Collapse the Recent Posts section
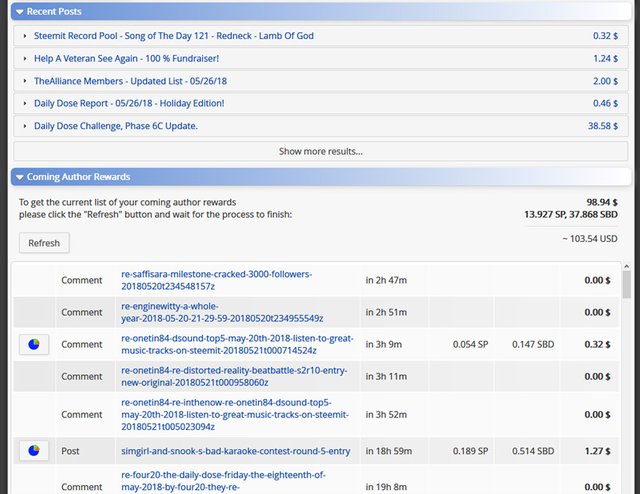 click(x=20, y=12)
